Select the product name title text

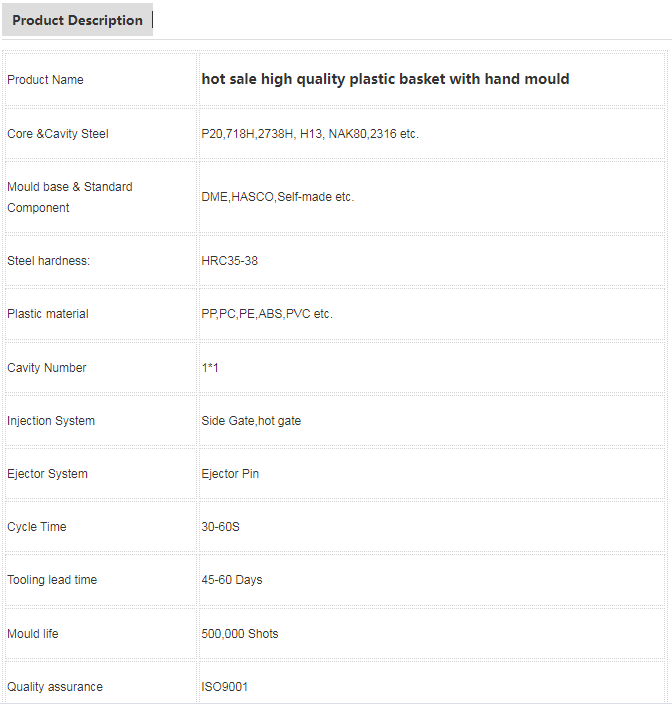coord(385,79)
